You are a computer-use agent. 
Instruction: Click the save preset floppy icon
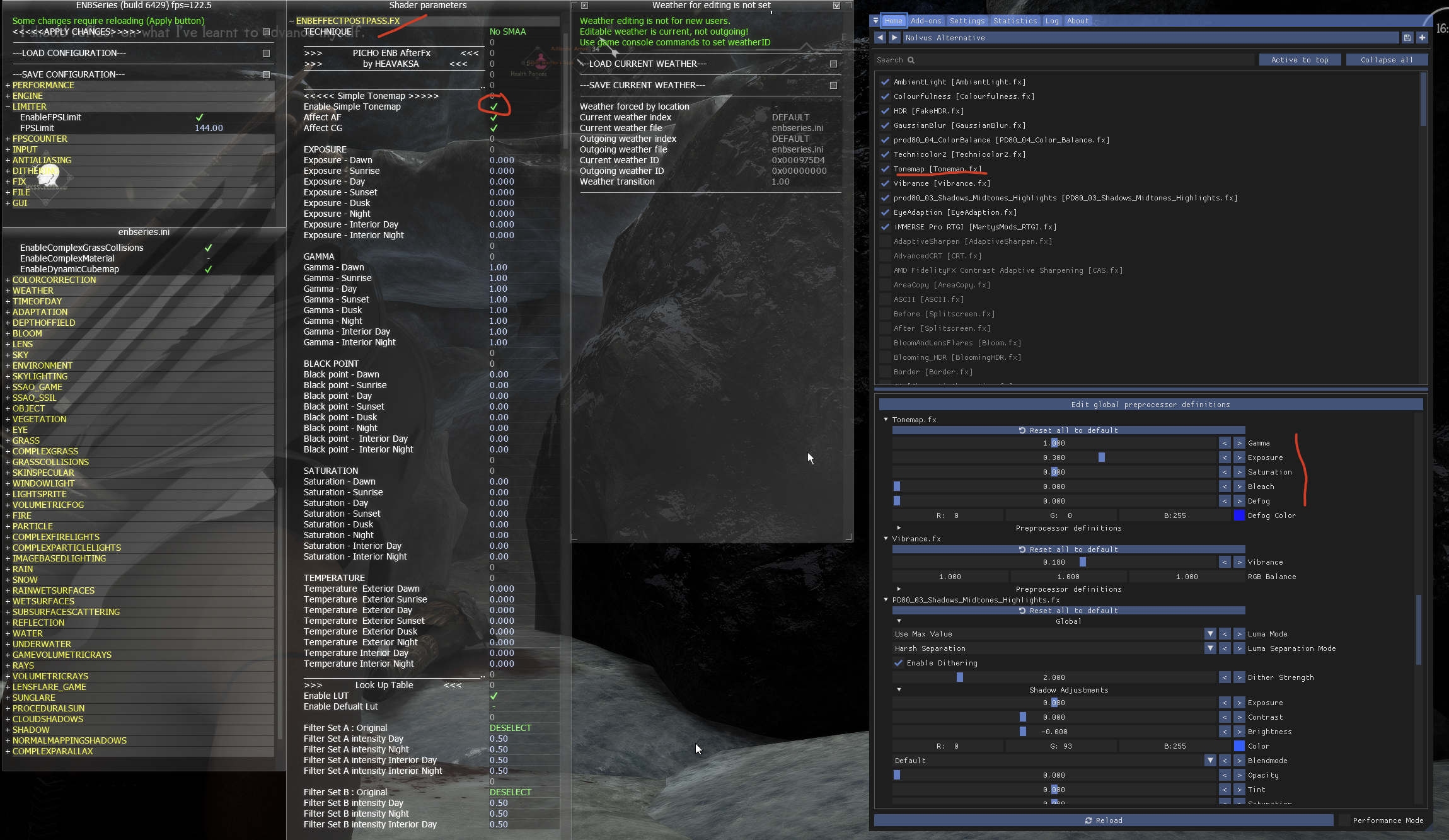[1407, 38]
